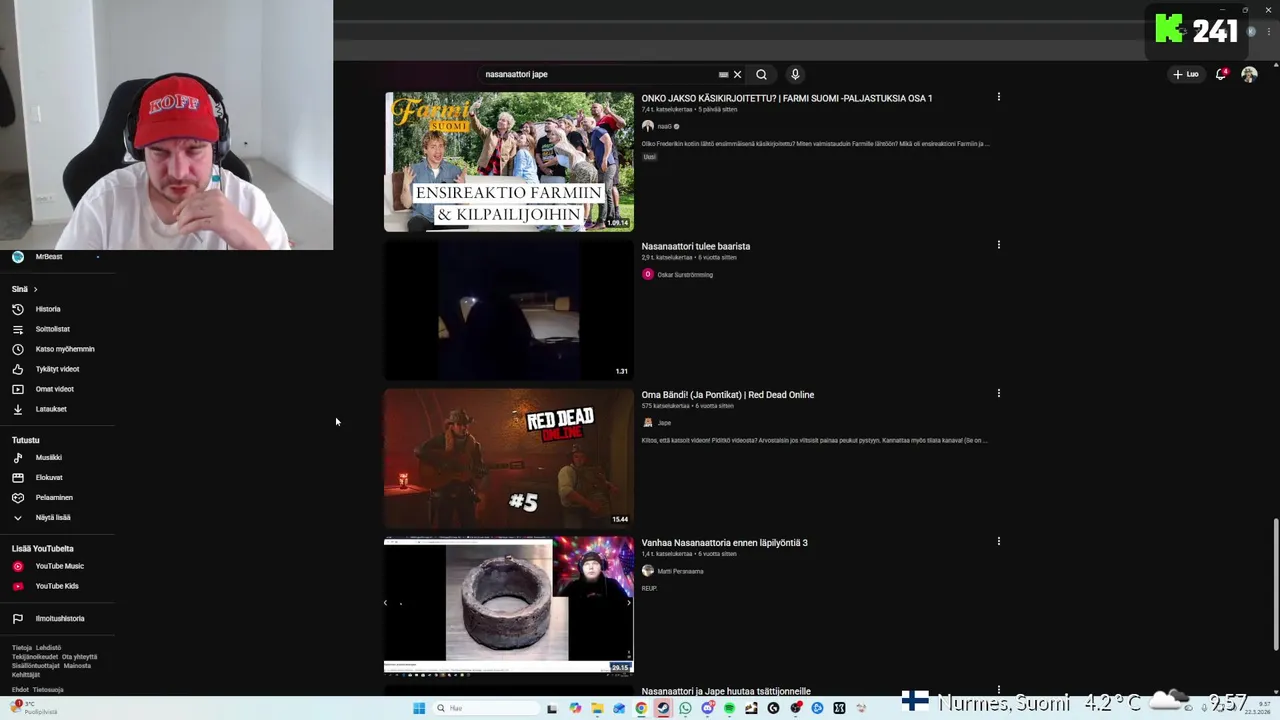1280x720 pixels.
Task: Open Matti Peranaama channel link
Action: coord(680,571)
